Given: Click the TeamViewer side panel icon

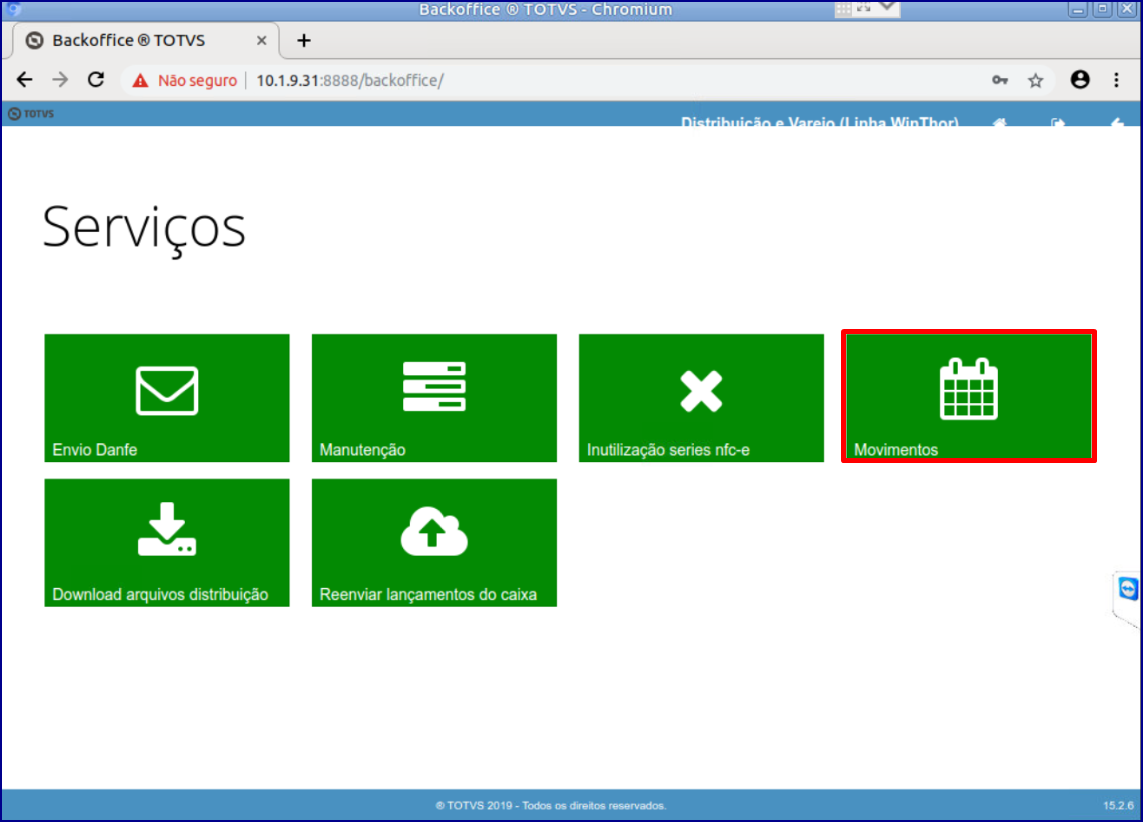Looking at the screenshot, I should 1128,588.
